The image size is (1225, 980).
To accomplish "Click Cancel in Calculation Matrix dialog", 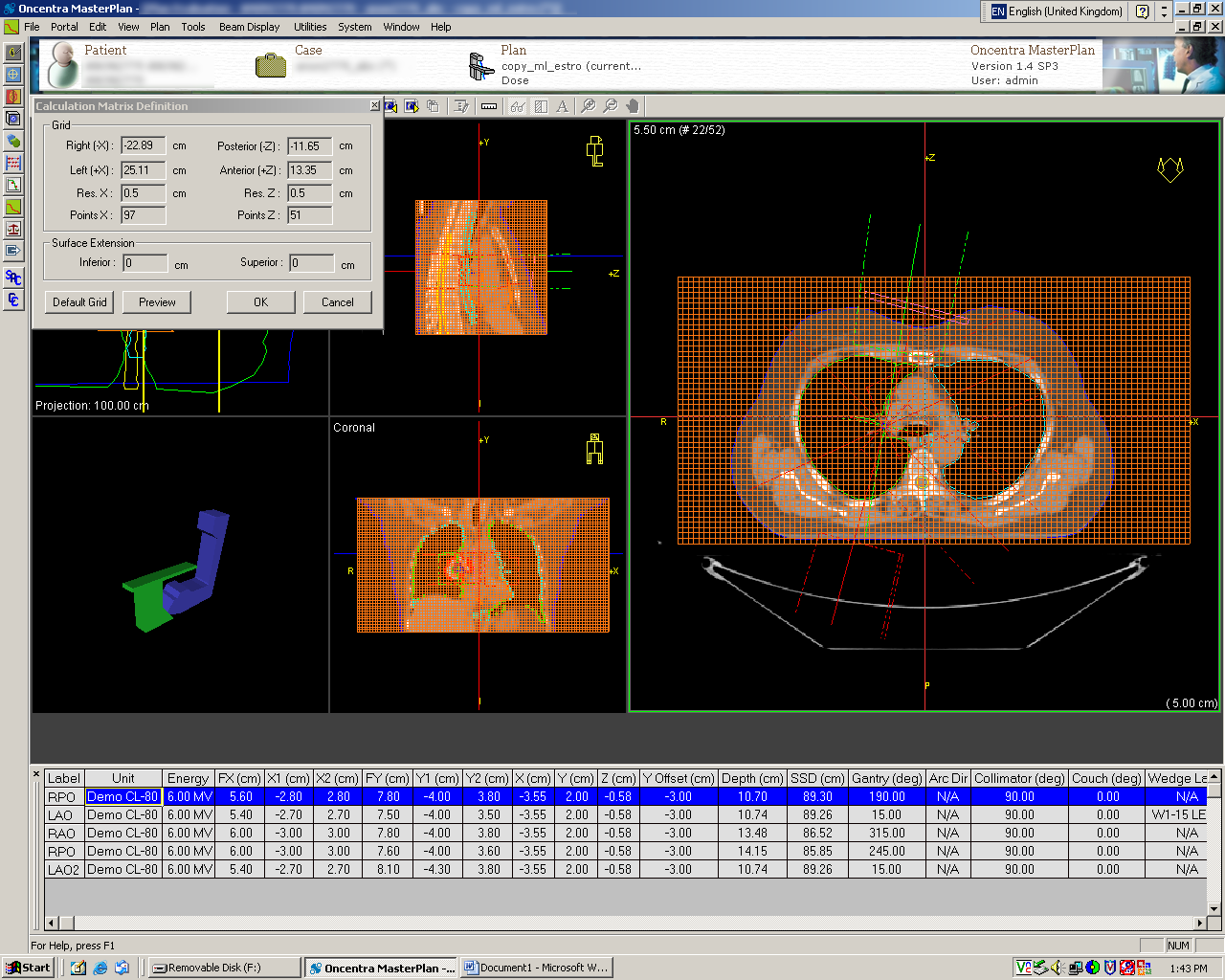I will (337, 302).
